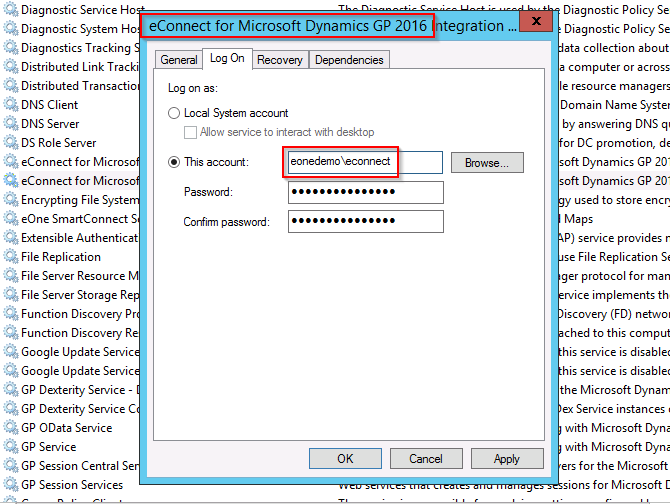Click gear icon beside GP OData Service
670x504 pixels.
tap(10, 428)
